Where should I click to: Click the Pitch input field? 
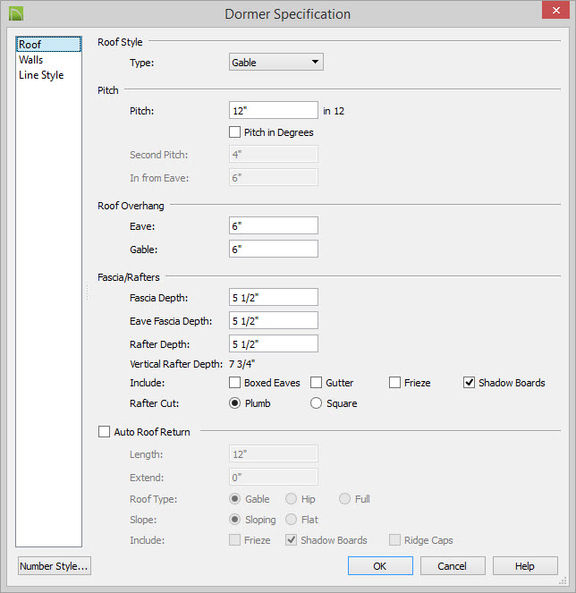[x=273, y=110]
